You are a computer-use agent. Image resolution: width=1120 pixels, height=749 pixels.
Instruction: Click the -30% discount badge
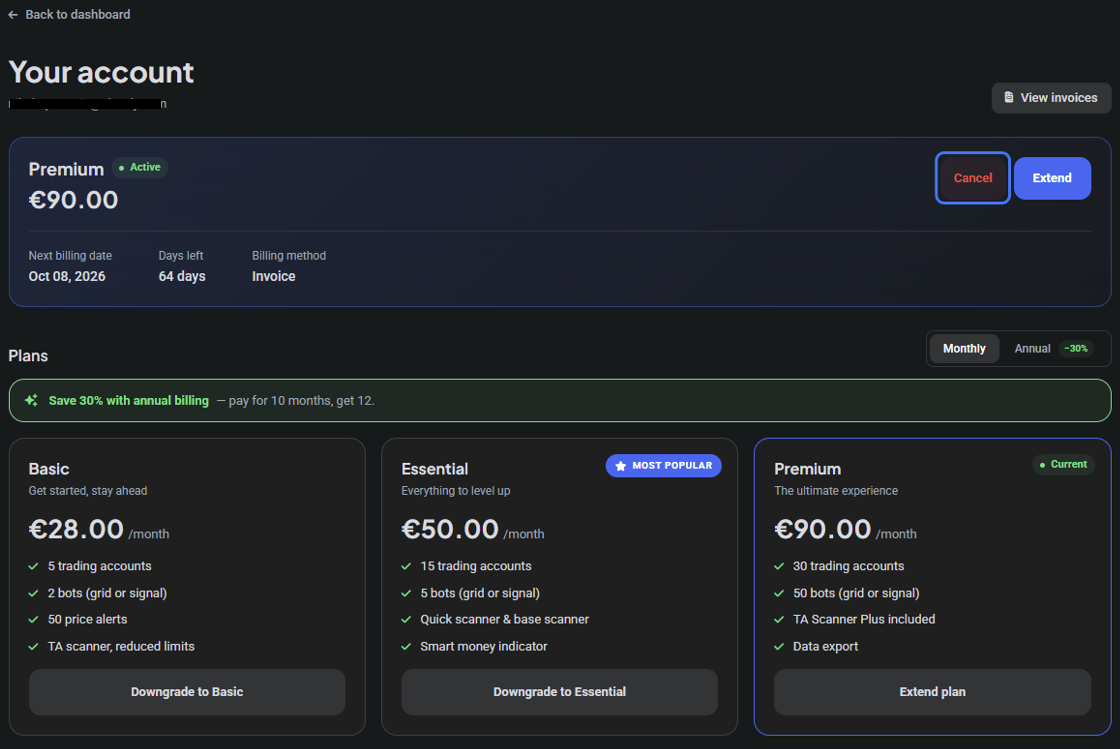coord(1076,348)
